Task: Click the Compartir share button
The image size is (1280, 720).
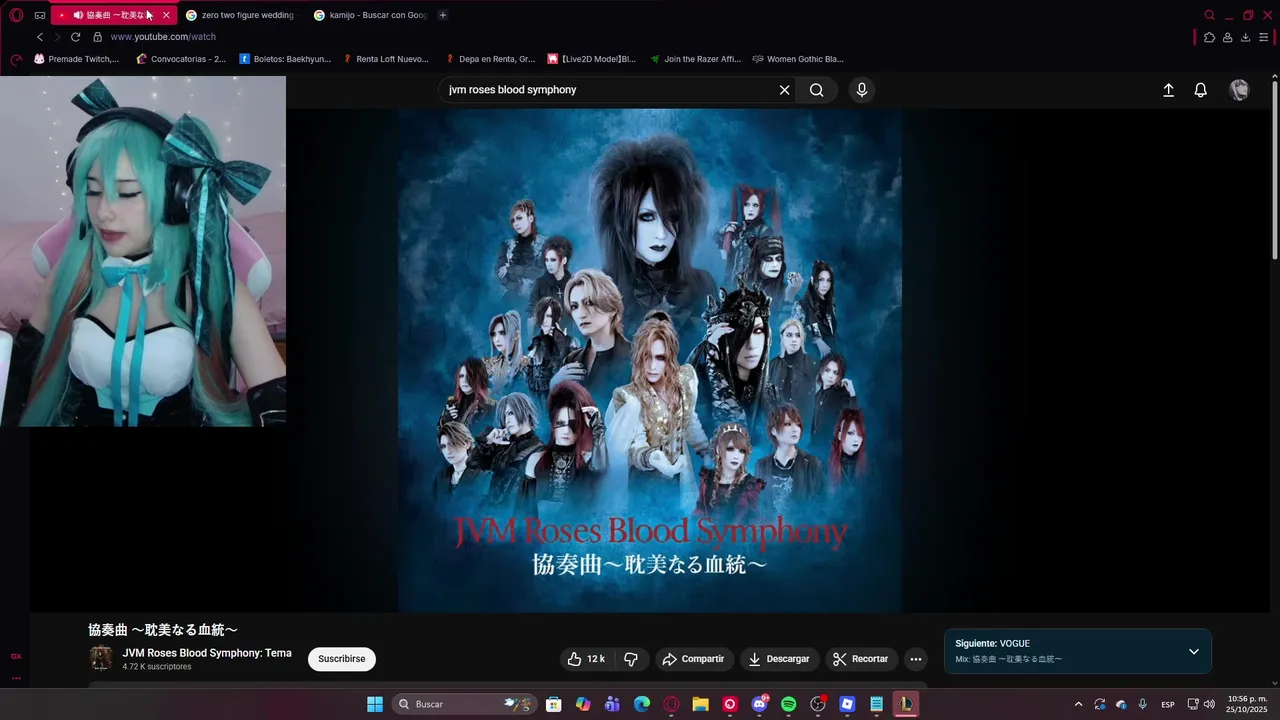Action: pyautogui.click(x=693, y=659)
